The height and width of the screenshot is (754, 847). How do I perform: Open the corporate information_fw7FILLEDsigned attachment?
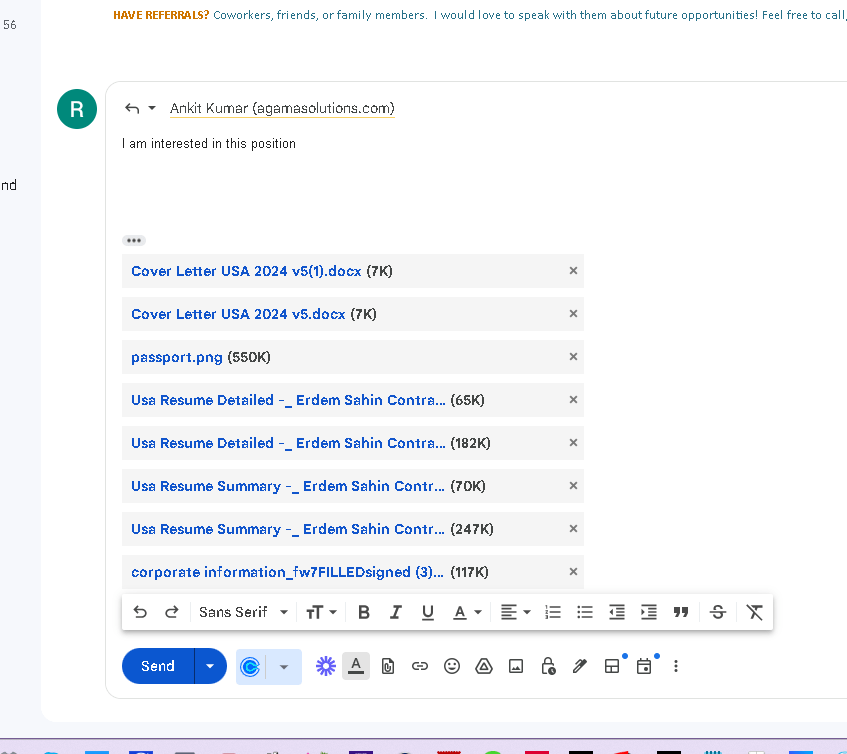tap(287, 572)
